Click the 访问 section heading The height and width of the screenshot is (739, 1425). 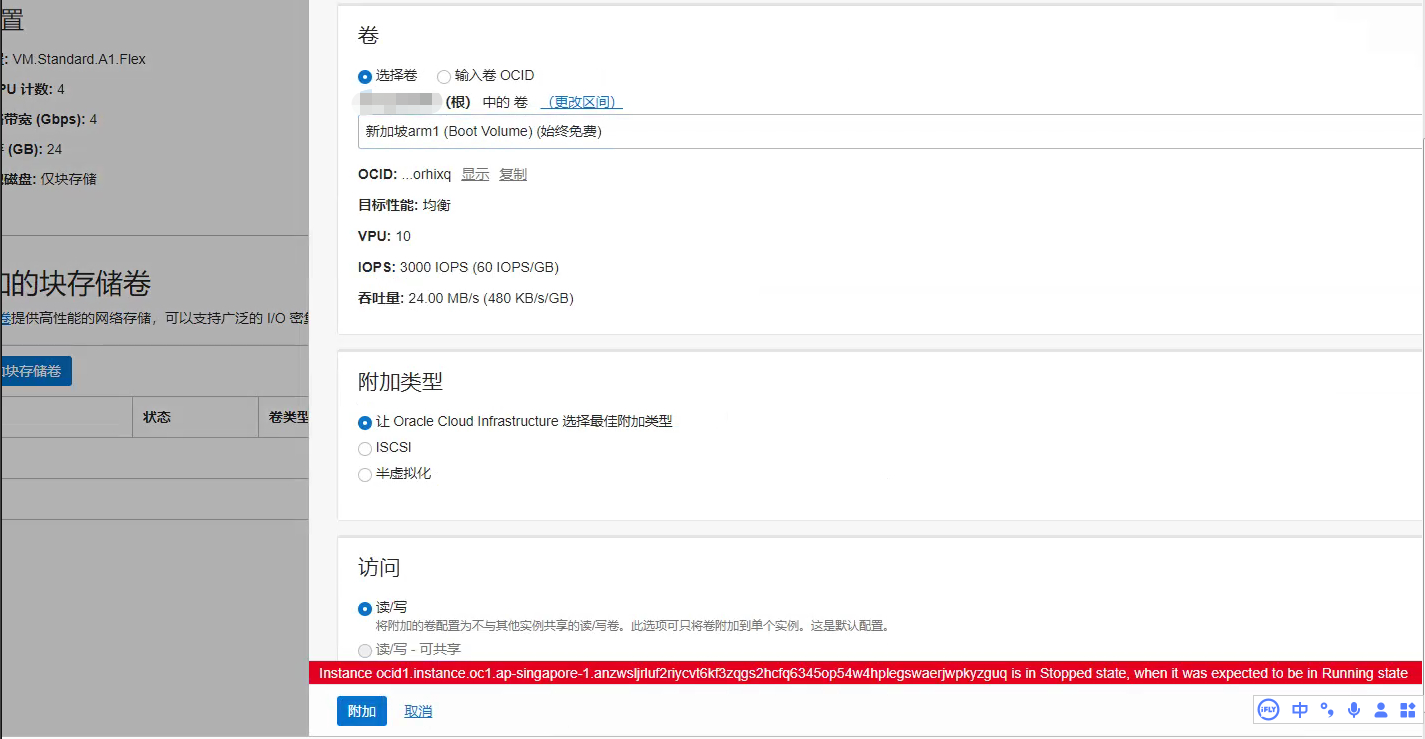click(379, 567)
